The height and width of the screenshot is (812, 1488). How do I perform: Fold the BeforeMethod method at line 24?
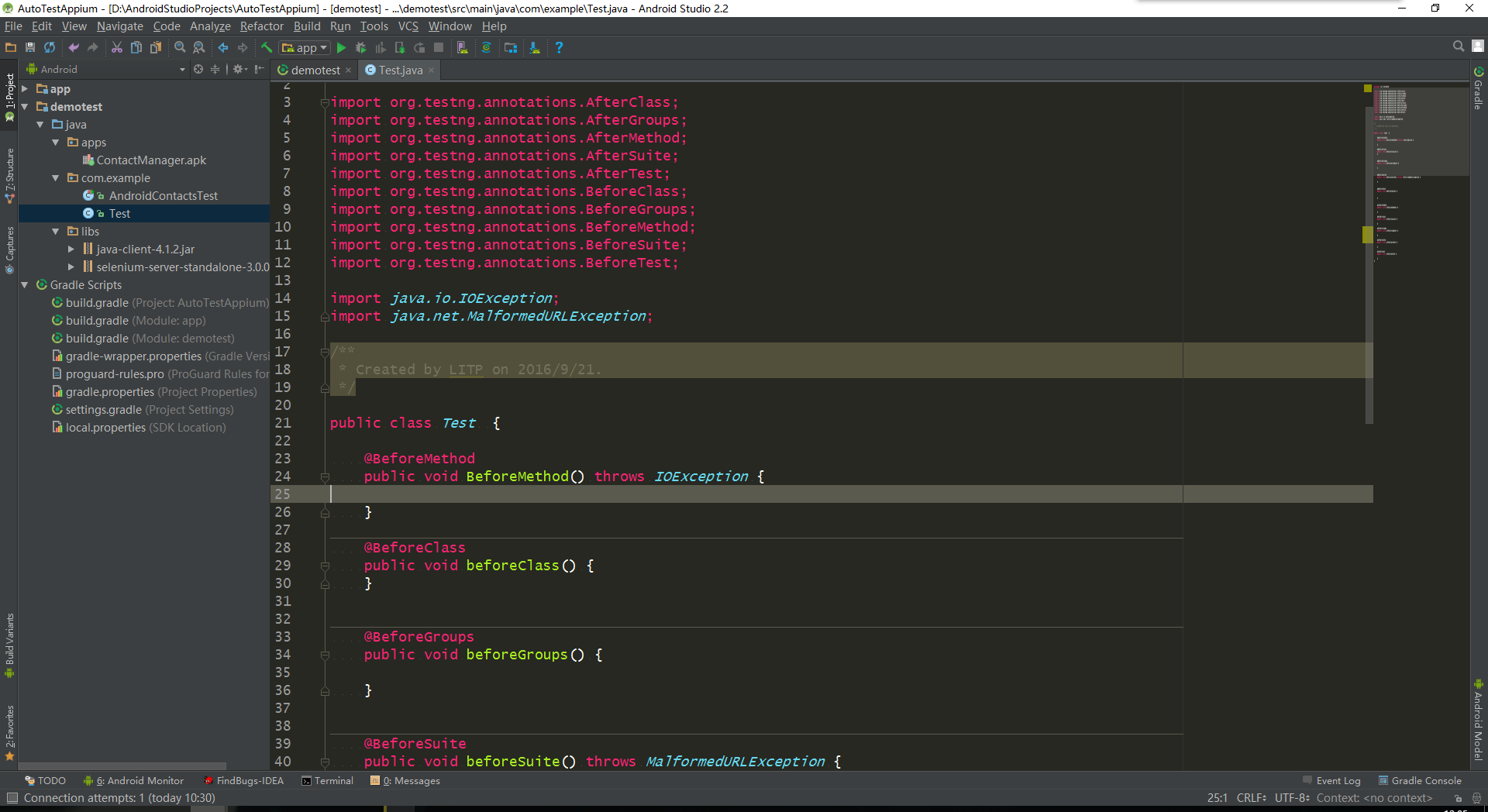pos(325,477)
